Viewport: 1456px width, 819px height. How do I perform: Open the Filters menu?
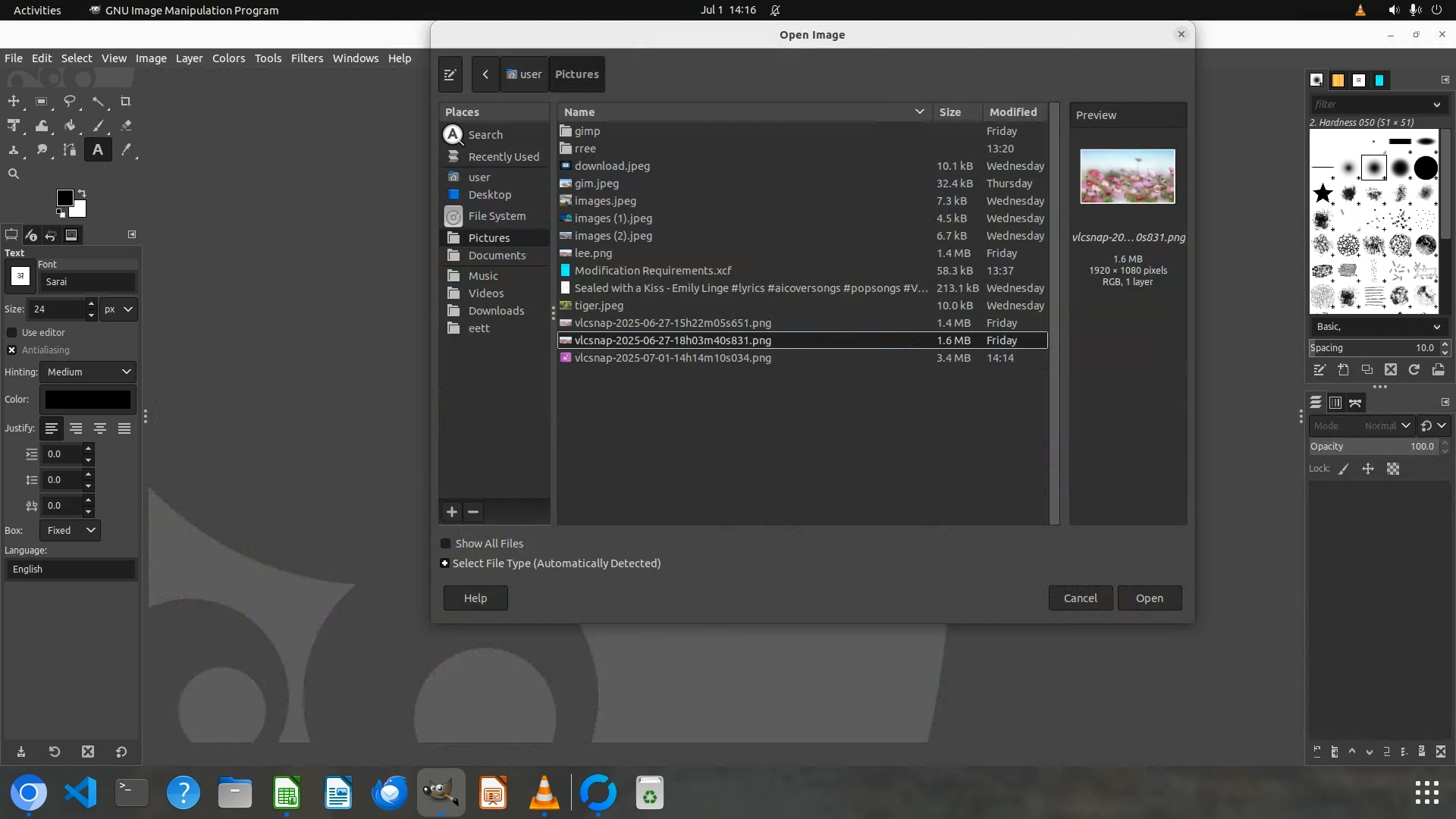(306, 58)
